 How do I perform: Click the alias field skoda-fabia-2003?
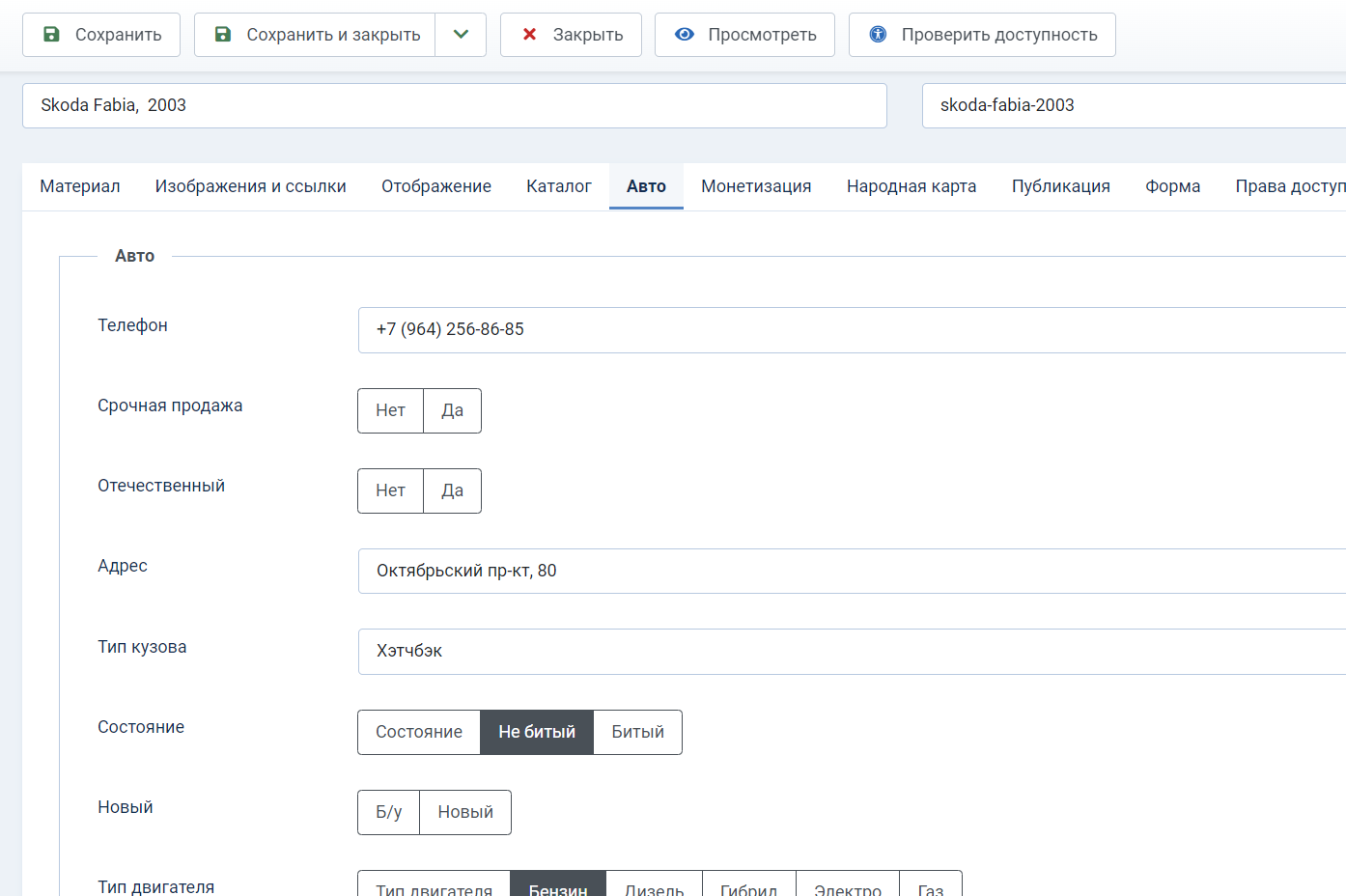1130,105
